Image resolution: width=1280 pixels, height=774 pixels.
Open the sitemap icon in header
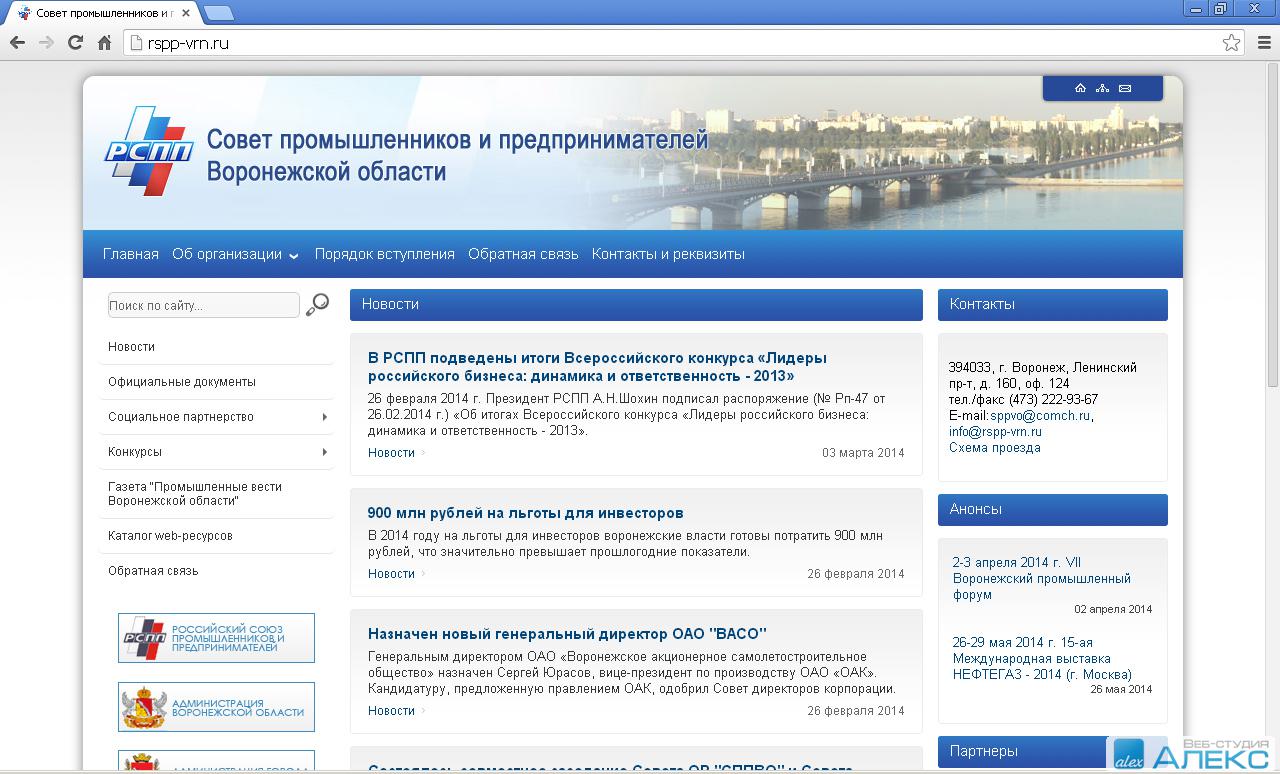[x=1102, y=88]
